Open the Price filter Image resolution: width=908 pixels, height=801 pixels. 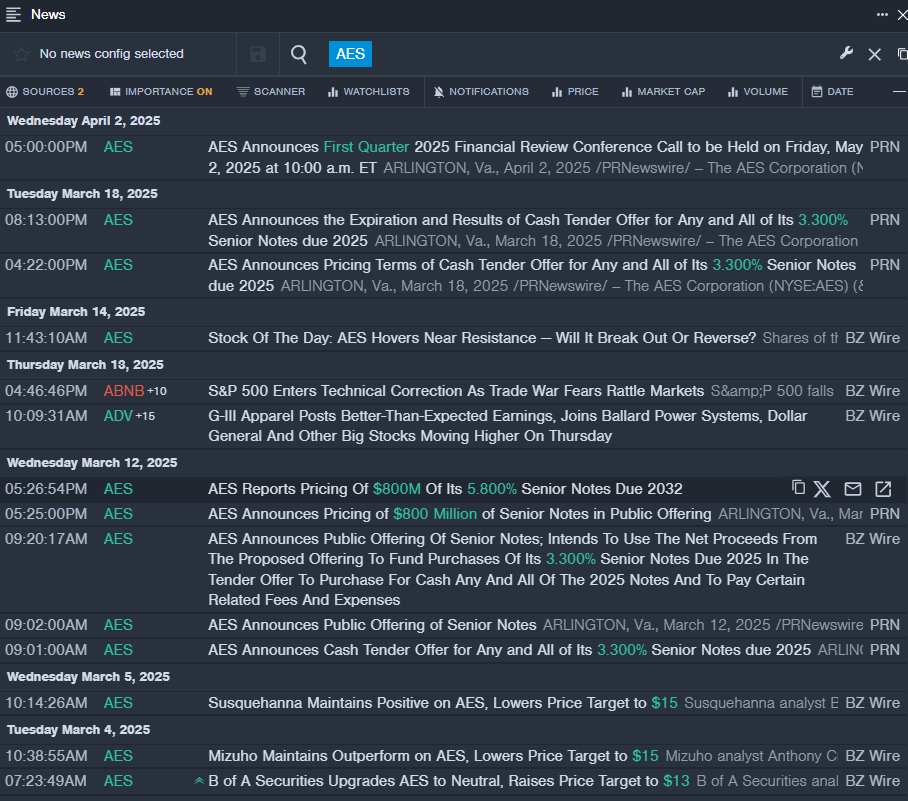tap(575, 92)
